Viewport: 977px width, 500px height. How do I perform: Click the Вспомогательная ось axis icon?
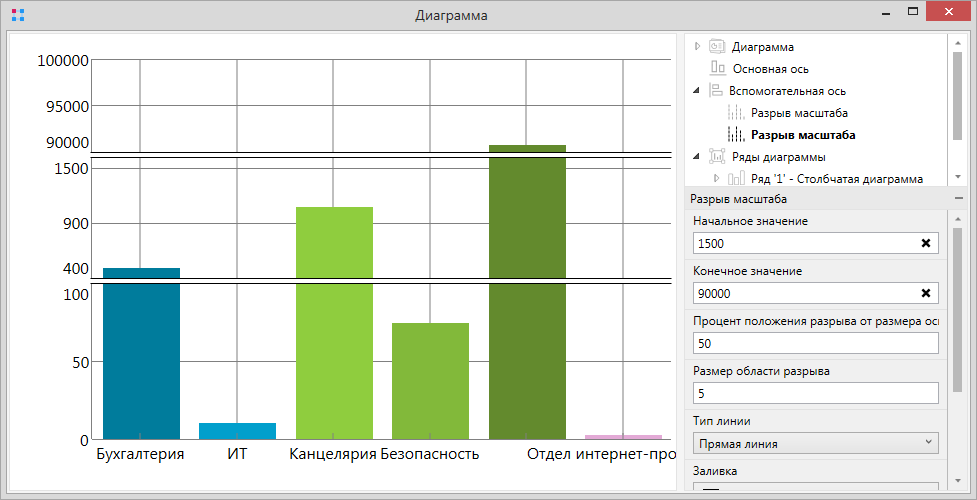(716, 91)
